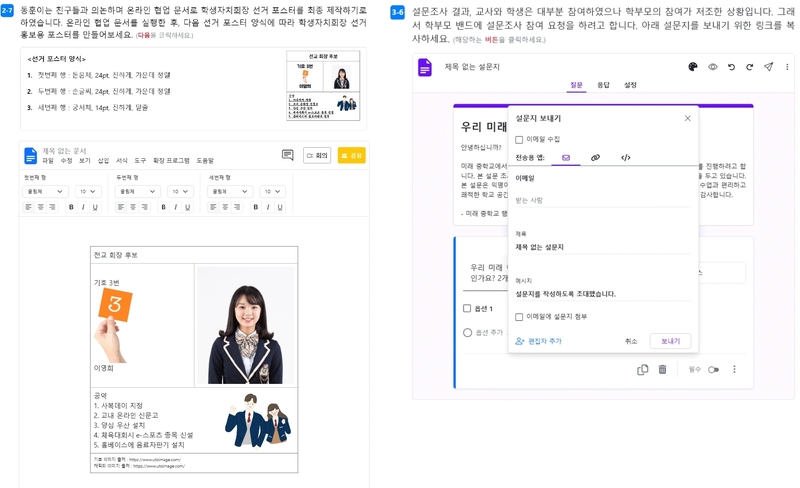
Task: Open the 수정 menu
Action: [x=66, y=160]
